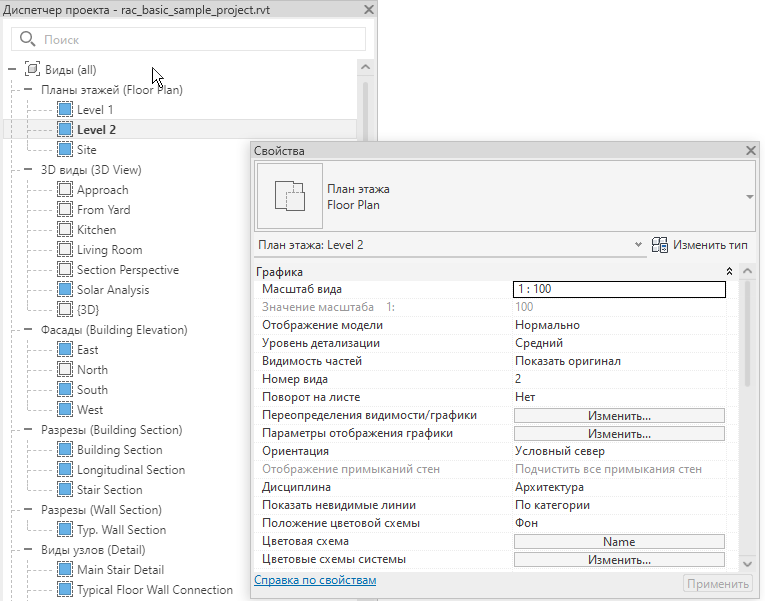The width and height of the screenshot is (765, 601).
Task: Collapse Разрезы (Building Section) group
Action: click(x=28, y=429)
